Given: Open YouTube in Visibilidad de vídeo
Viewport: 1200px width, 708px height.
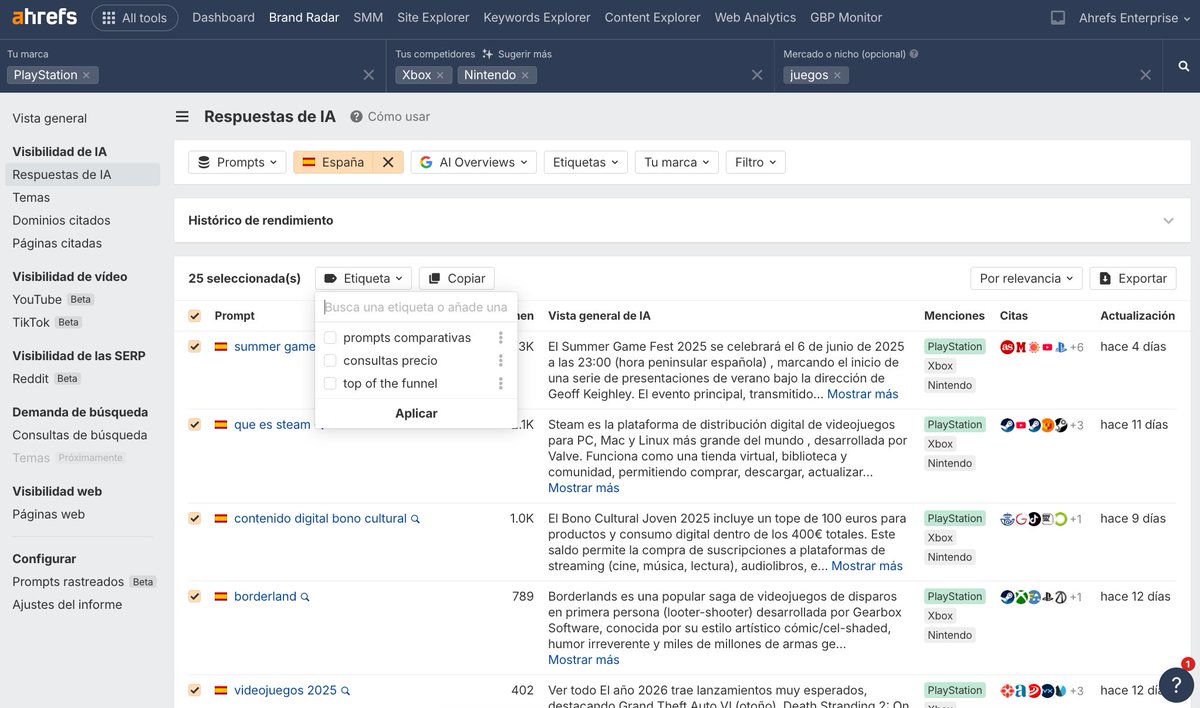Looking at the screenshot, I should [x=37, y=299].
